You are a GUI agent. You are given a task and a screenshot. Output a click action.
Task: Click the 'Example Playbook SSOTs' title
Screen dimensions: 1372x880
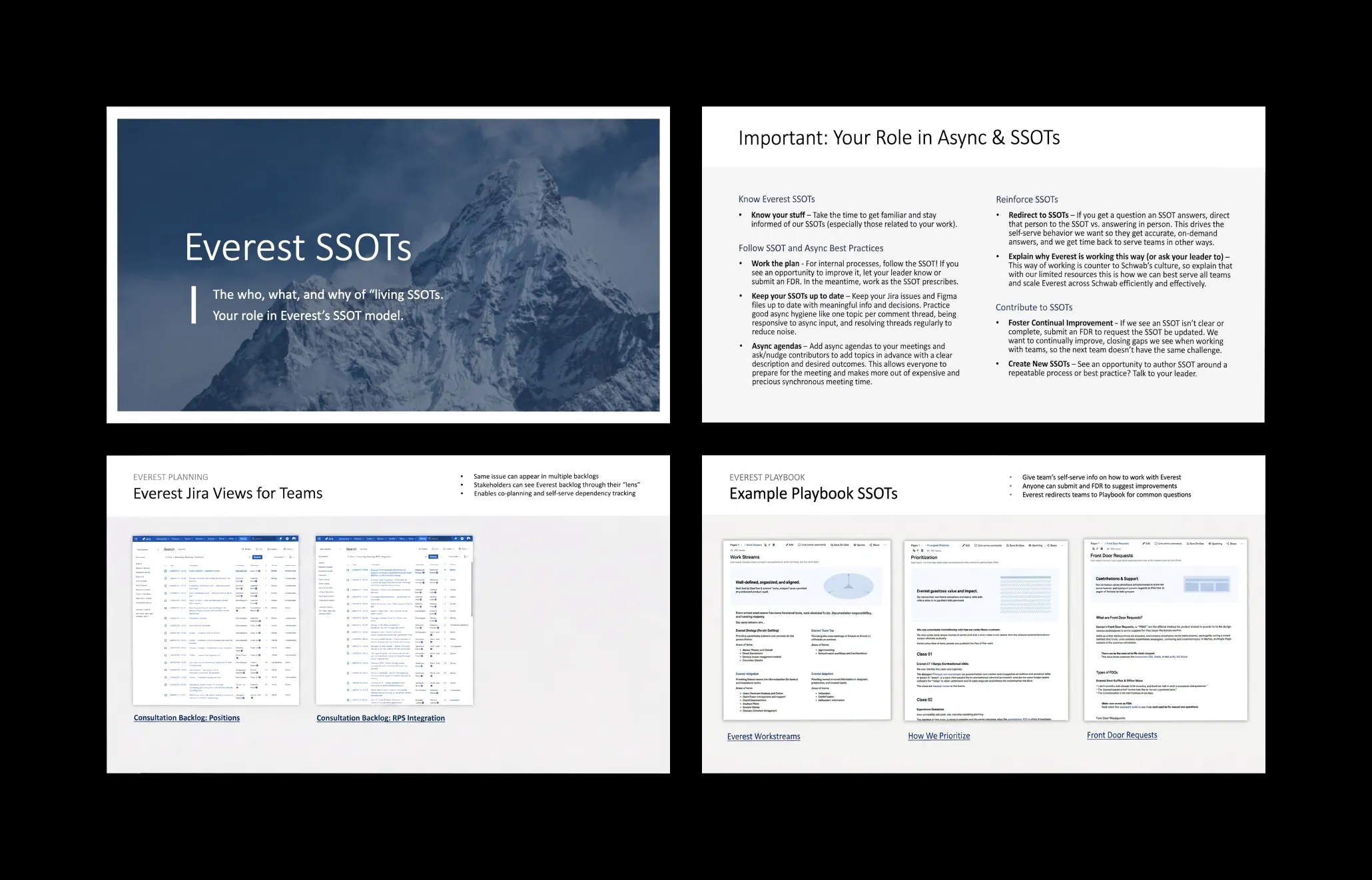813,493
